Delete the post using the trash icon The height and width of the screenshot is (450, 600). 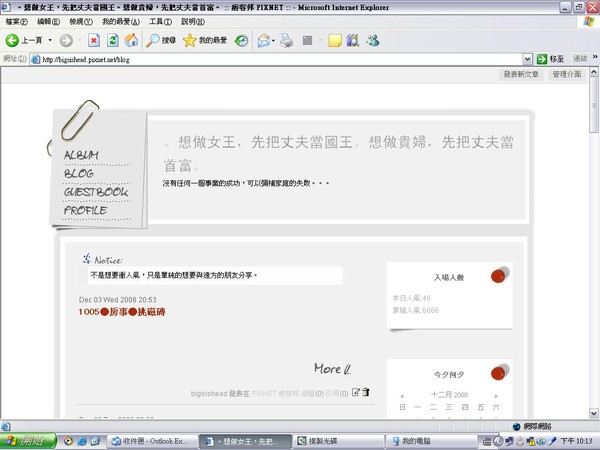[367, 392]
